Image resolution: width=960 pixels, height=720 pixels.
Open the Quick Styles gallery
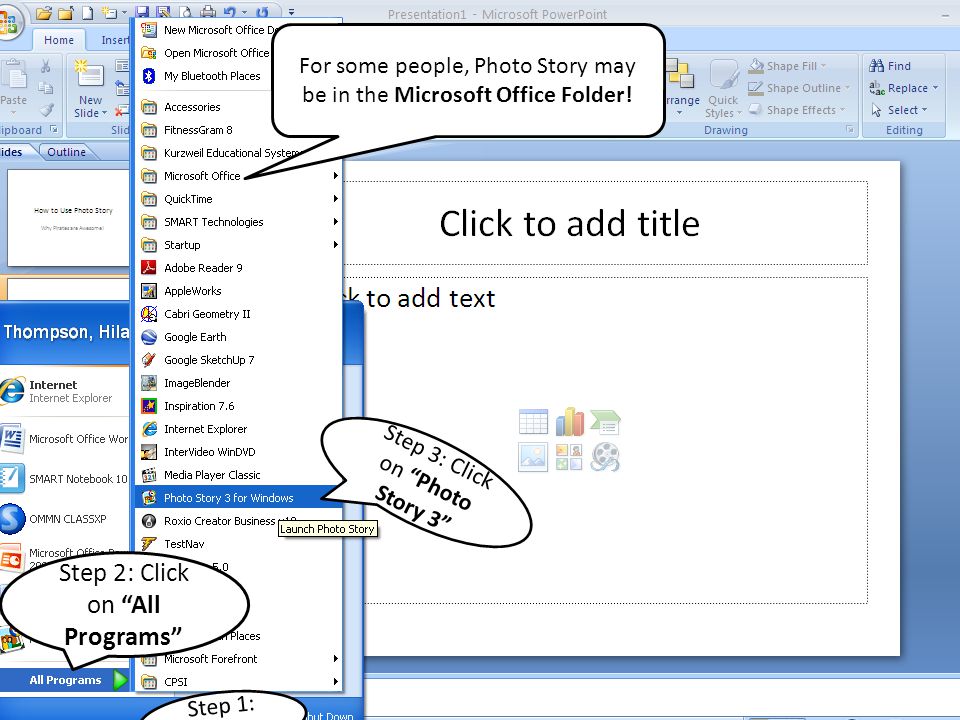click(x=723, y=88)
